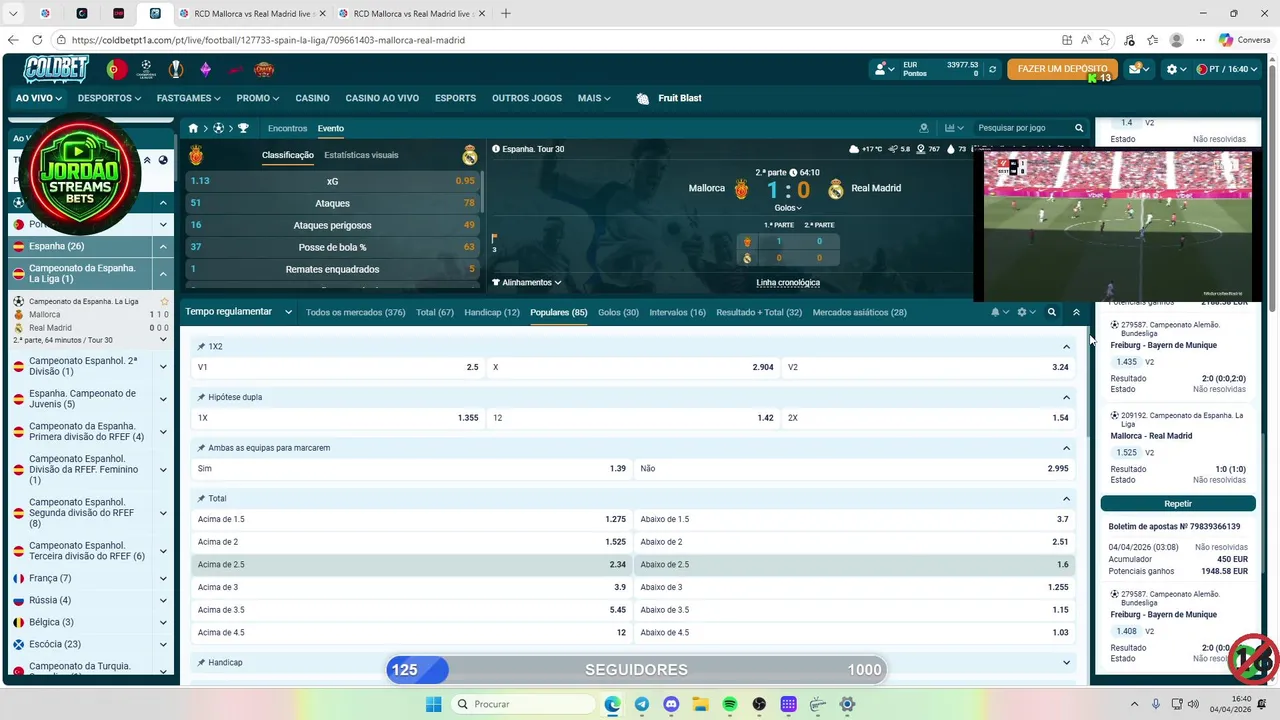Open the DESPORTOS menu

(109, 98)
